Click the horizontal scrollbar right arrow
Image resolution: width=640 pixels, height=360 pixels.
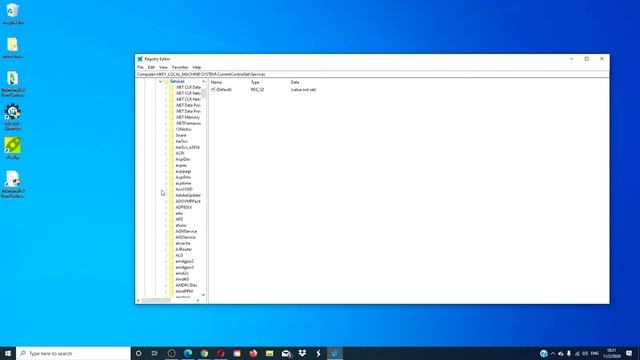(198, 300)
